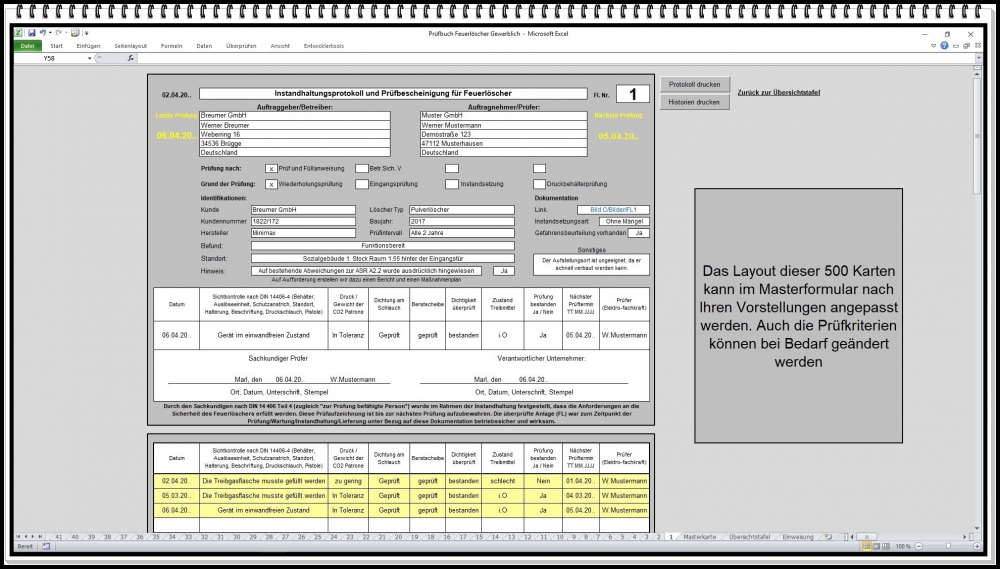Image resolution: width=1000 pixels, height=569 pixels.
Task: Check the Eingangsprüfung checkbox
Action: tap(362, 184)
